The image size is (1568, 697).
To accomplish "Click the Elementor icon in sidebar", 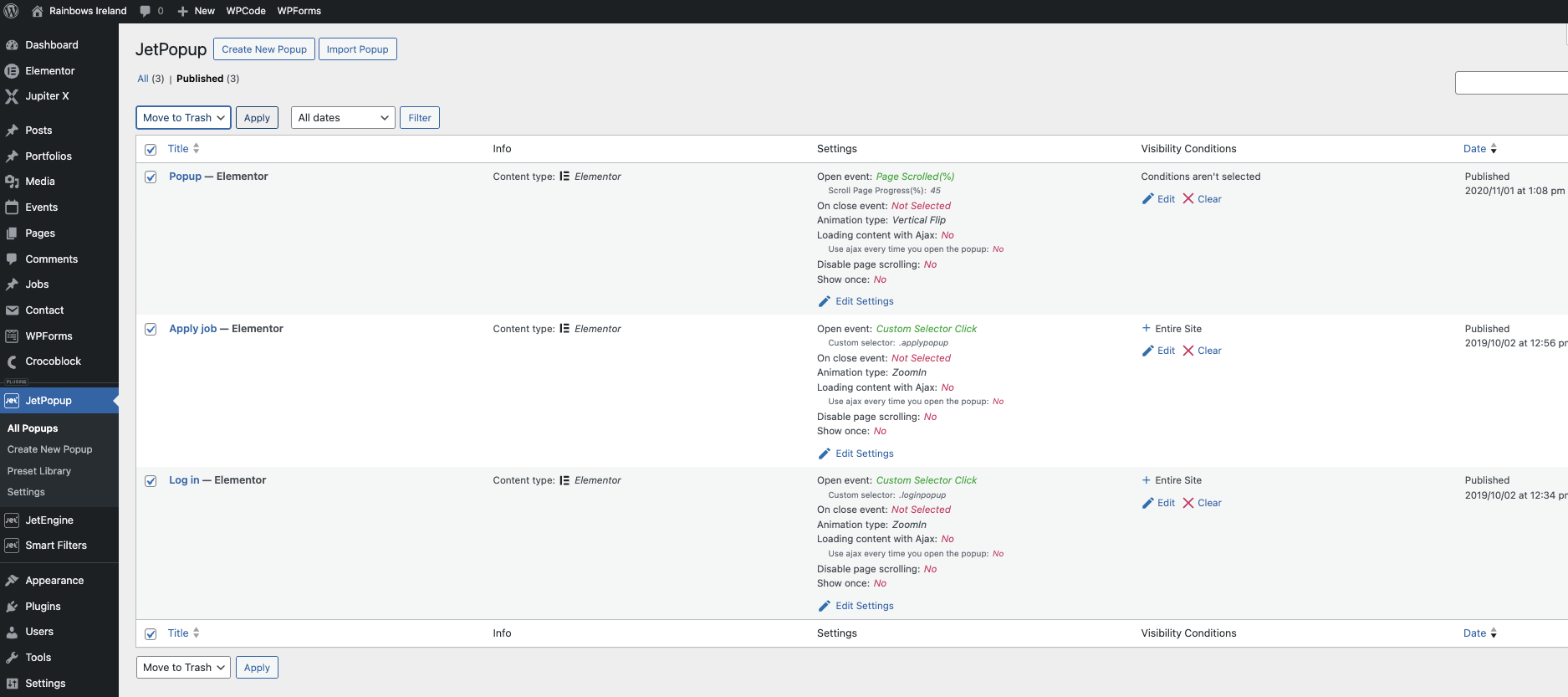I will click(x=12, y=71).
